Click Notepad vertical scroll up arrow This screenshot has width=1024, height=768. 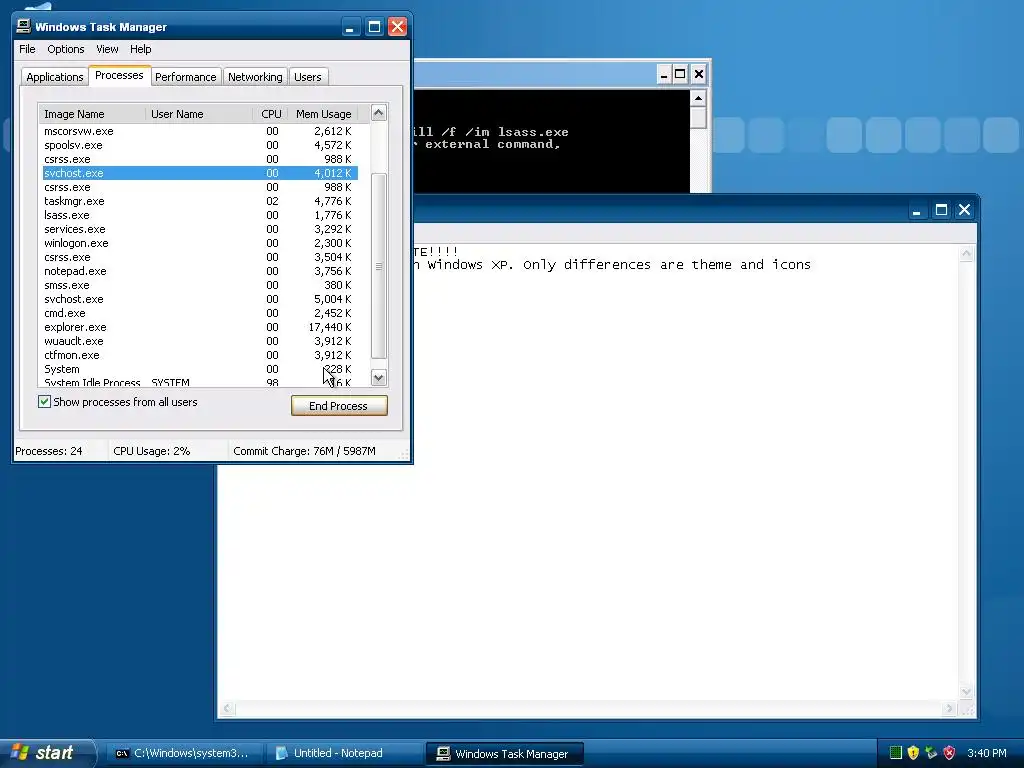967,253
